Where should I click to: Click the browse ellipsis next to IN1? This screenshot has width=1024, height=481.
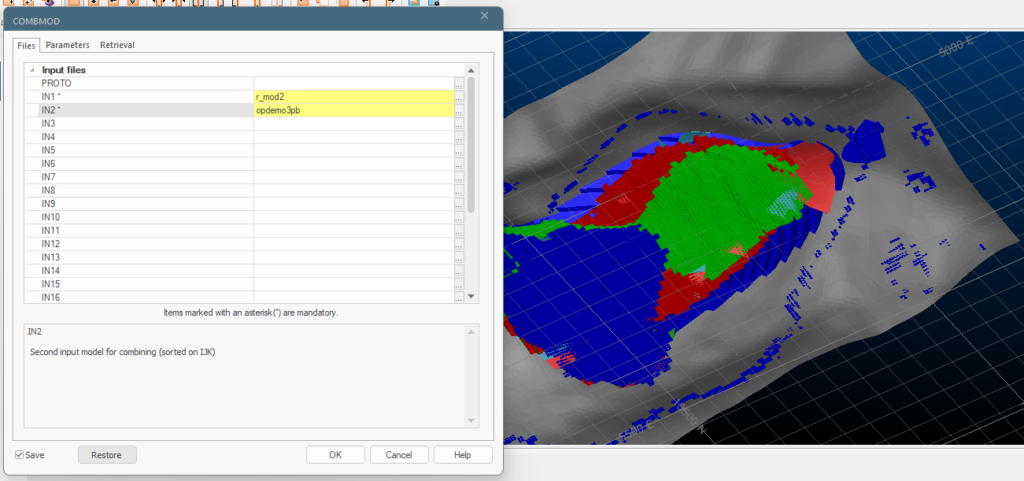459,97
